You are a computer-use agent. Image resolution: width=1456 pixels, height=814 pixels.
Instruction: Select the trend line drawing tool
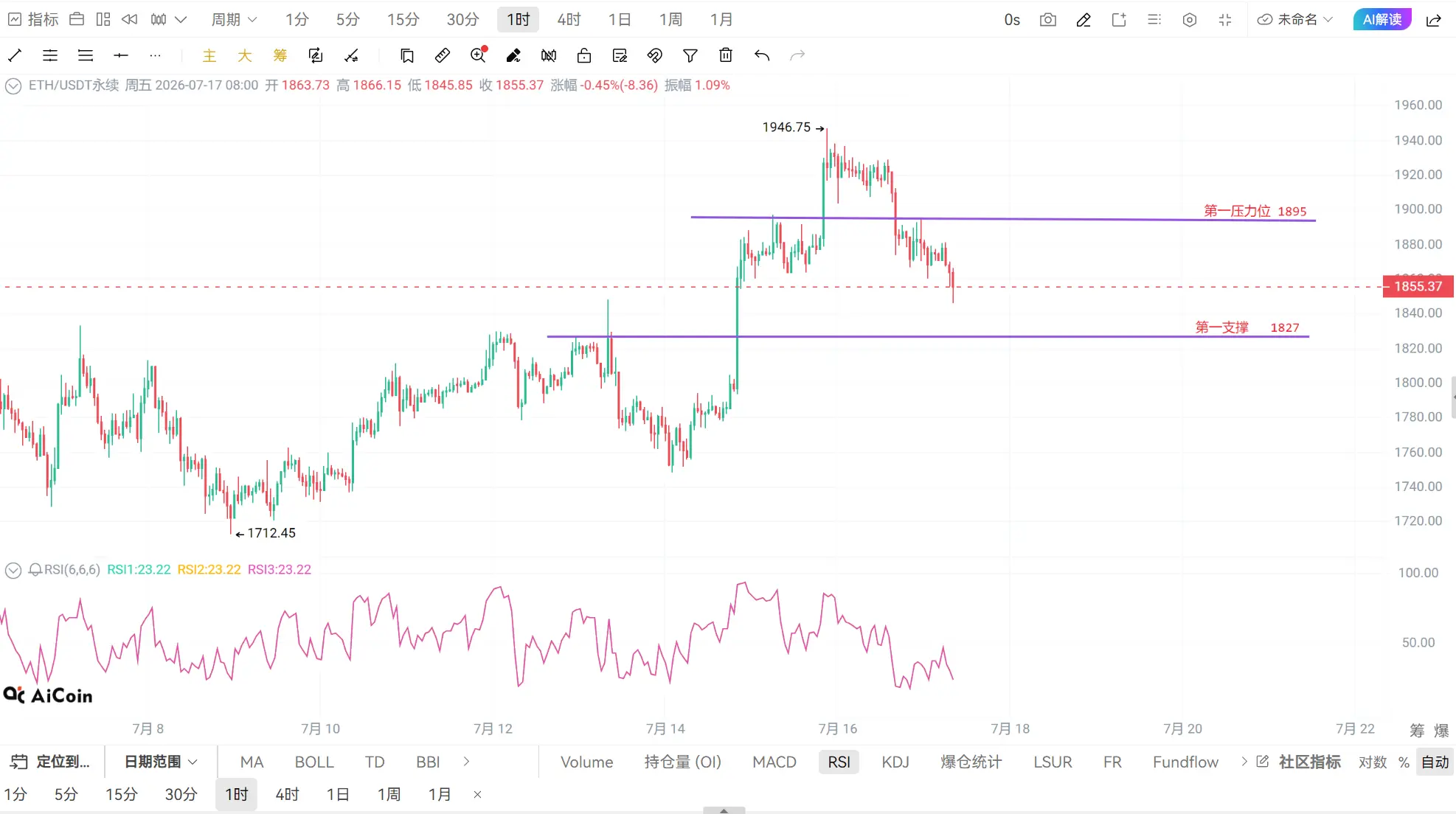pyautogui.click(x=15, y=55)
